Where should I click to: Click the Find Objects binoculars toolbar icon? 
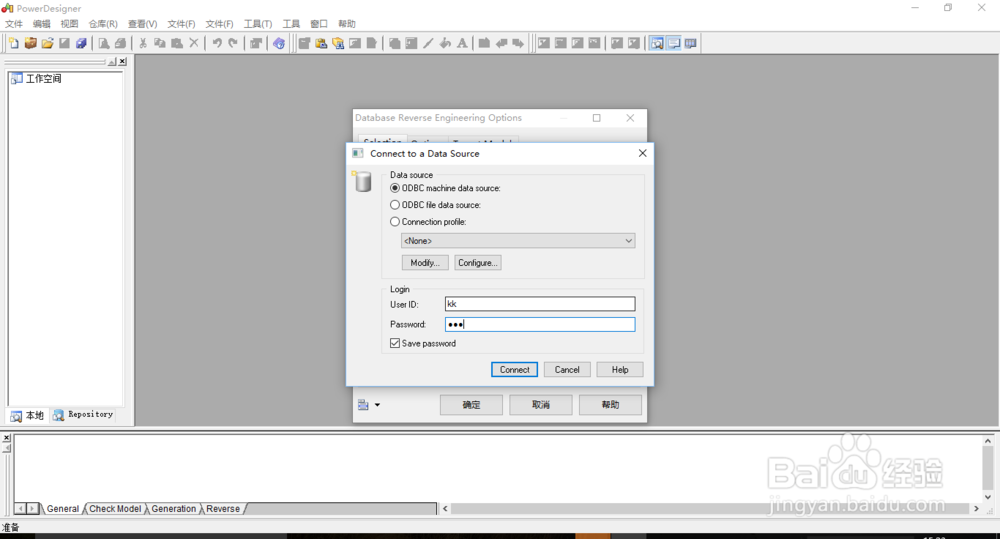[338, 43]
